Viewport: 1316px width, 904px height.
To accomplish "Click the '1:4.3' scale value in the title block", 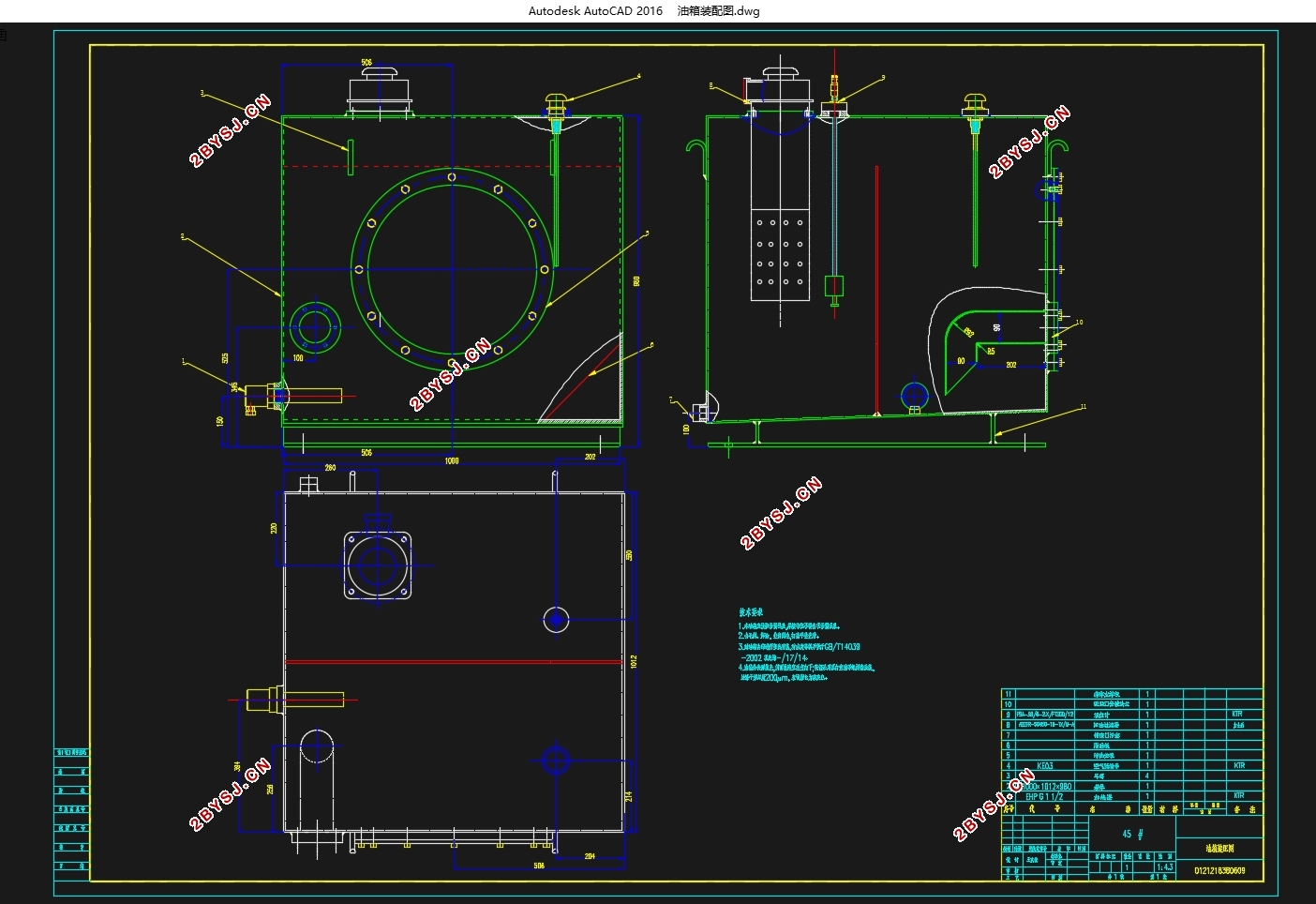I will [1164, 867].
